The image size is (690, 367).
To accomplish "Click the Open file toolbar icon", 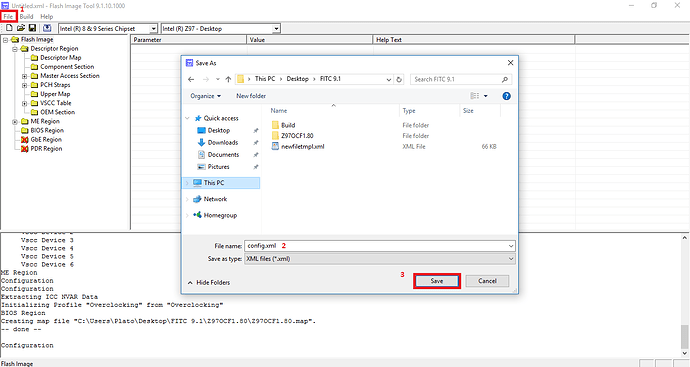I will tap(21, 28).
